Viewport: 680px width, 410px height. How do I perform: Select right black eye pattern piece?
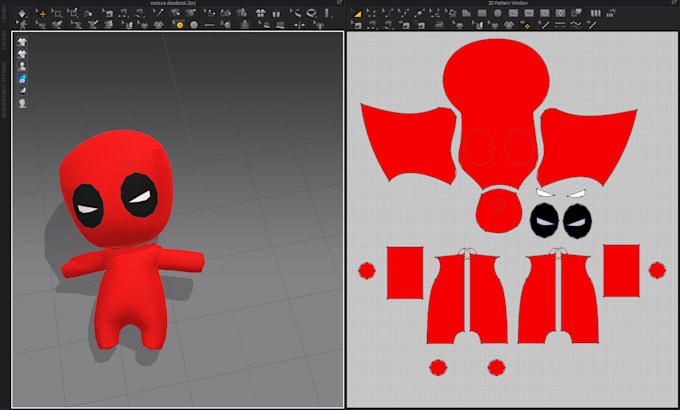point(577,221)
